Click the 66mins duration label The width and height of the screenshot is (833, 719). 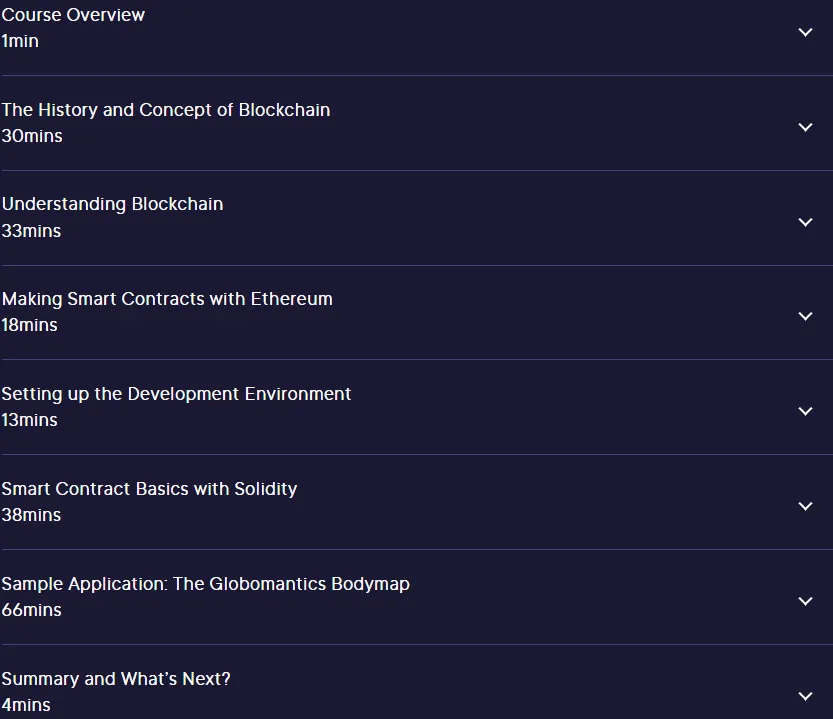click(x=31, y=610)
